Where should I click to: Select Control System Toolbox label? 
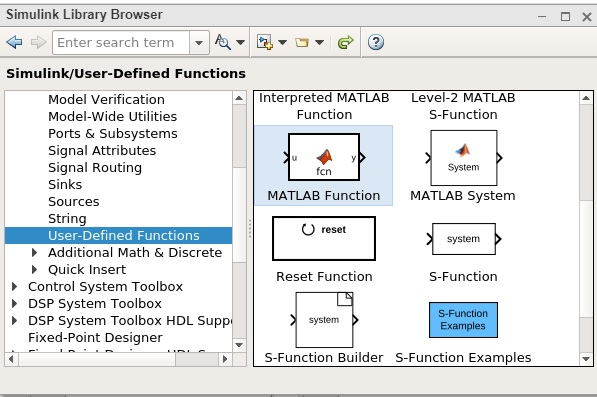click(105, 287)
